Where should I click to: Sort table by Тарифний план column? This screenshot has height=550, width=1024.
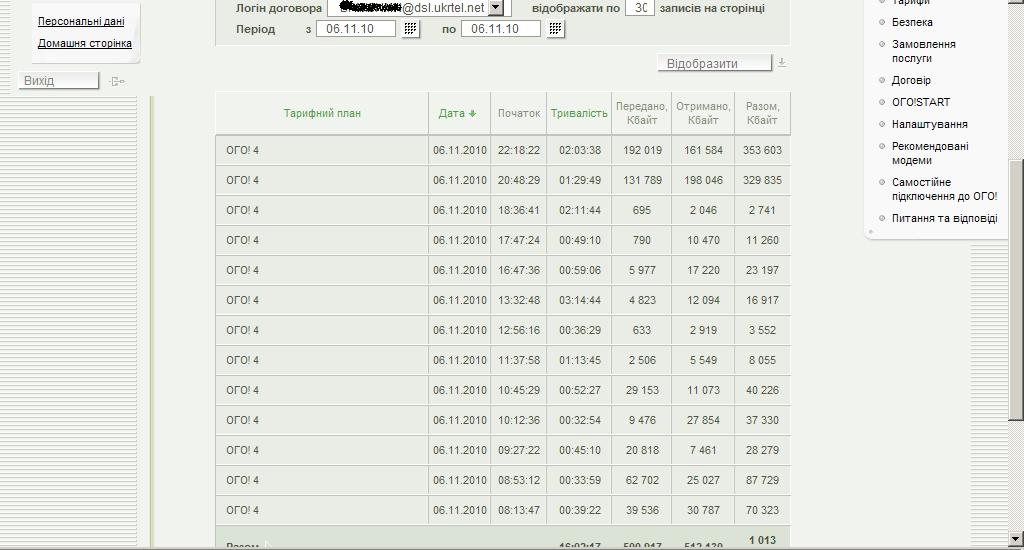(x=322, y=114)
